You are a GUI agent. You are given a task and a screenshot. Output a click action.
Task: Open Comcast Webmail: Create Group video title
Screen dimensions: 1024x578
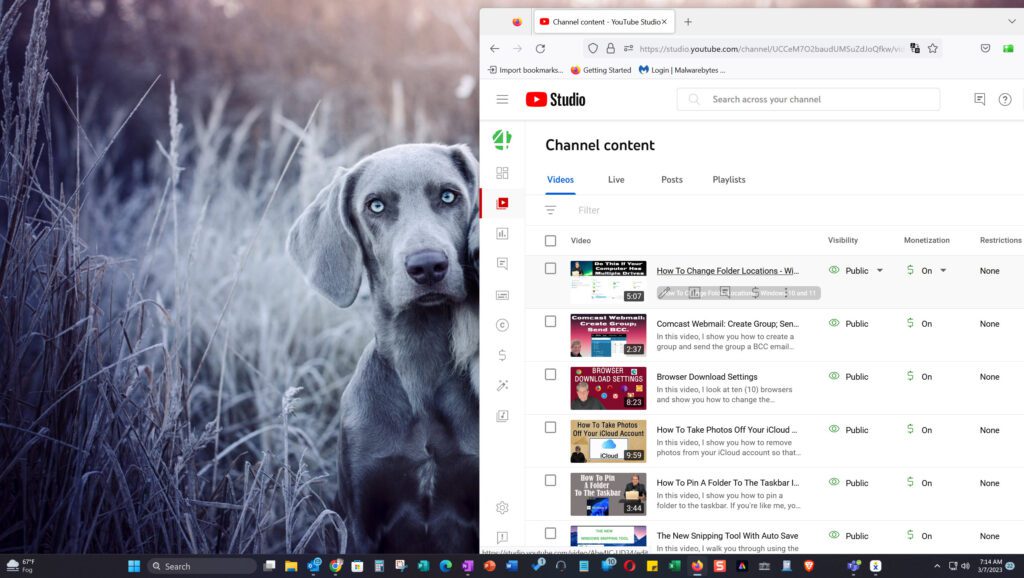tap(728, 324)
